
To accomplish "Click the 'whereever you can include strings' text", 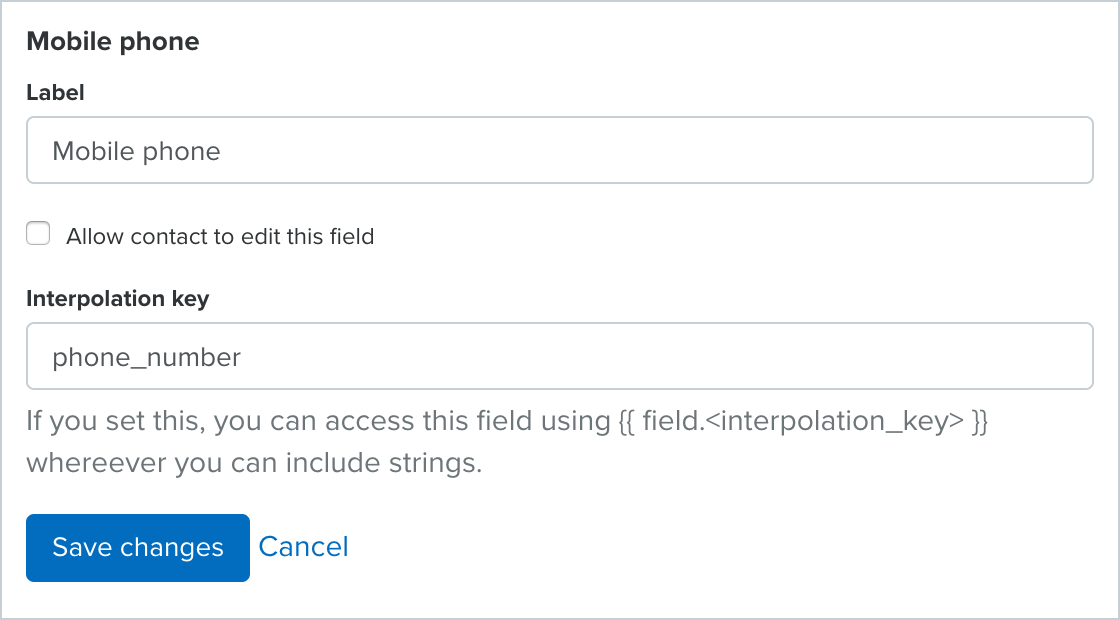I will [254, 465].
